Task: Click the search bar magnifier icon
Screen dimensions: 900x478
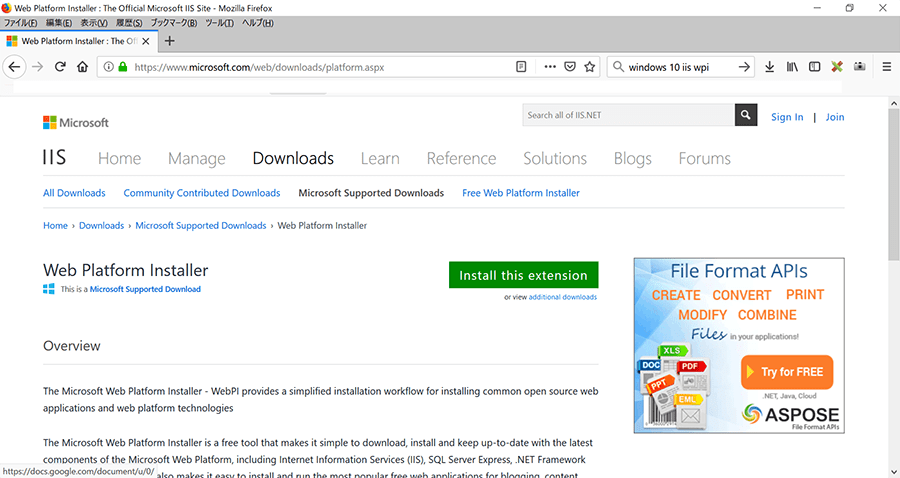Action: tap(618, 67)
